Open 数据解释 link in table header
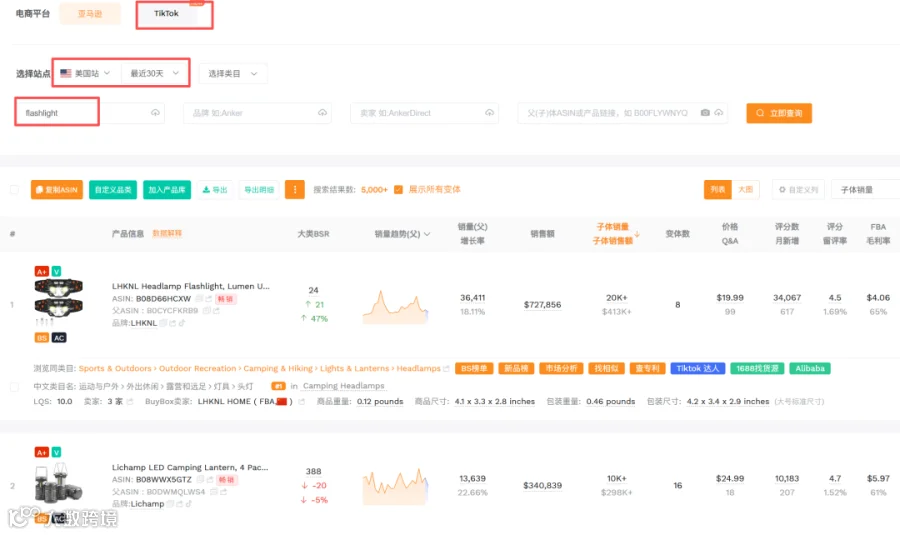This screenshot has height=535, width=900. click(166, 234)
